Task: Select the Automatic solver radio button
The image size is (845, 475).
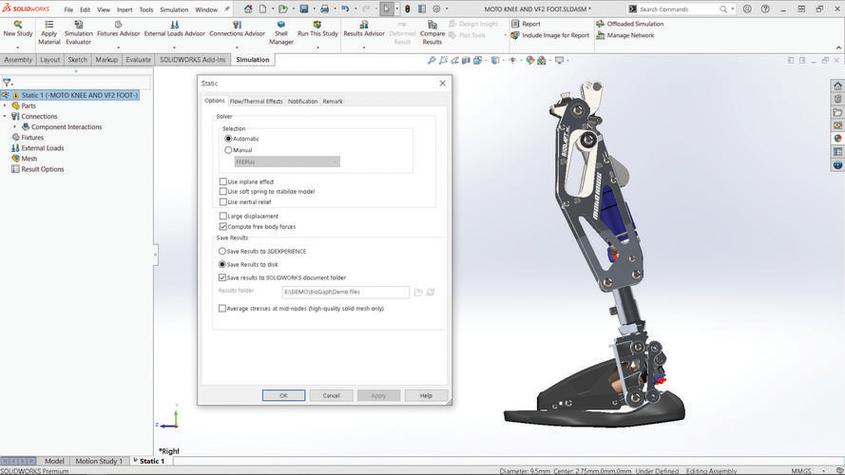Action: [x=228, y=139]
